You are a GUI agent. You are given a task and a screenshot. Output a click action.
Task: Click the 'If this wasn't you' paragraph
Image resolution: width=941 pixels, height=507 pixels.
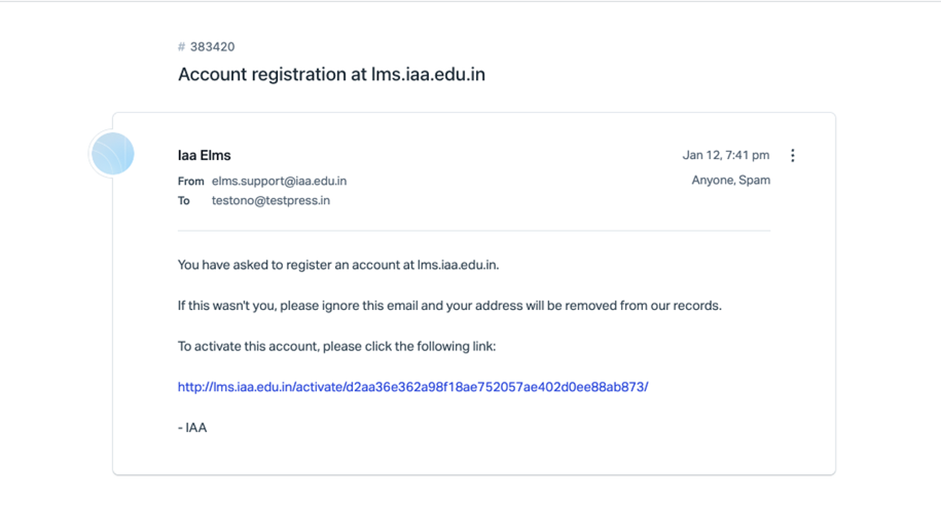click(x=449, y=306)
